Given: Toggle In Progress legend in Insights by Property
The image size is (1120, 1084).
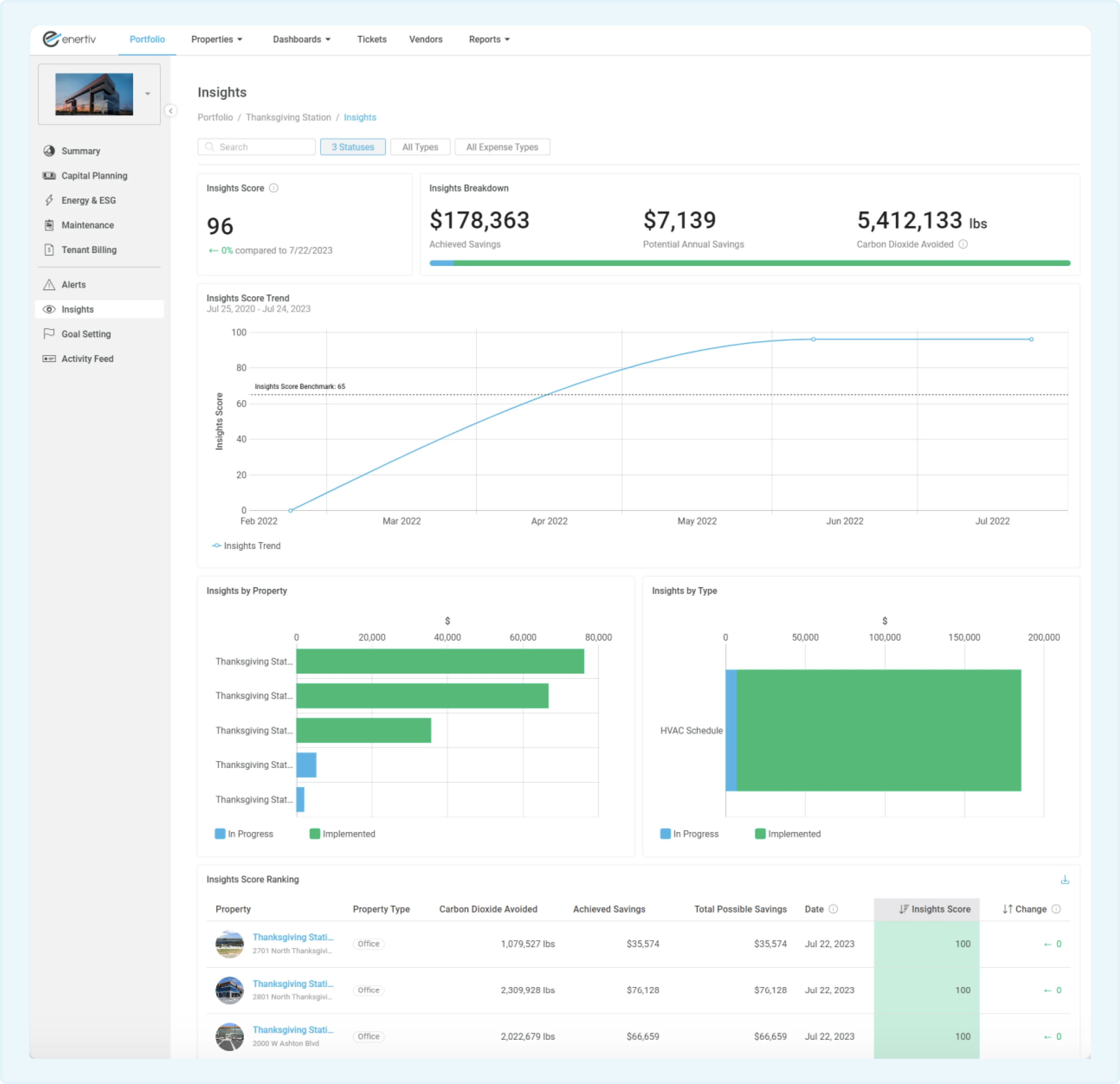Looking at the screenshot, I should (244, 834).
